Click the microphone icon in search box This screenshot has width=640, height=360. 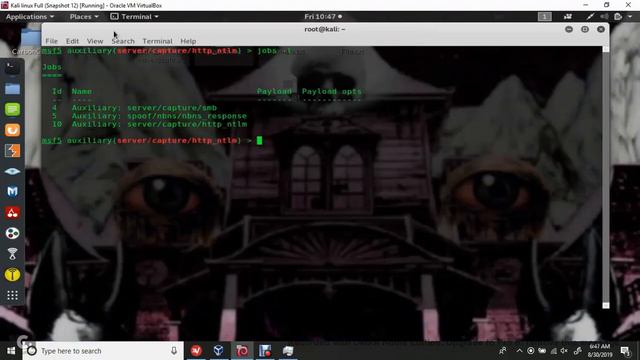point(174,351)
